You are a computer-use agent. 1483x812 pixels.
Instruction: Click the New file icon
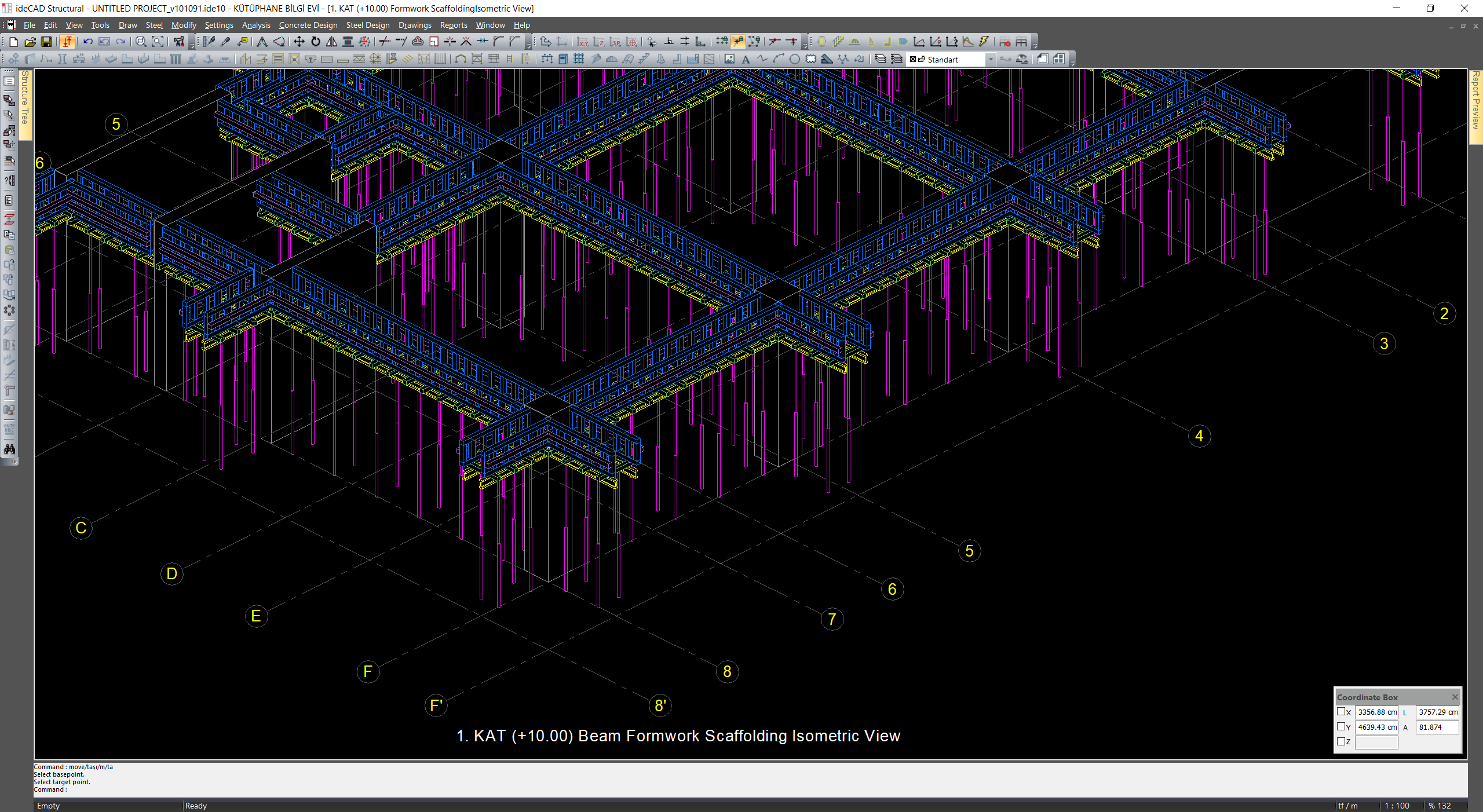[x=14, y=42]
